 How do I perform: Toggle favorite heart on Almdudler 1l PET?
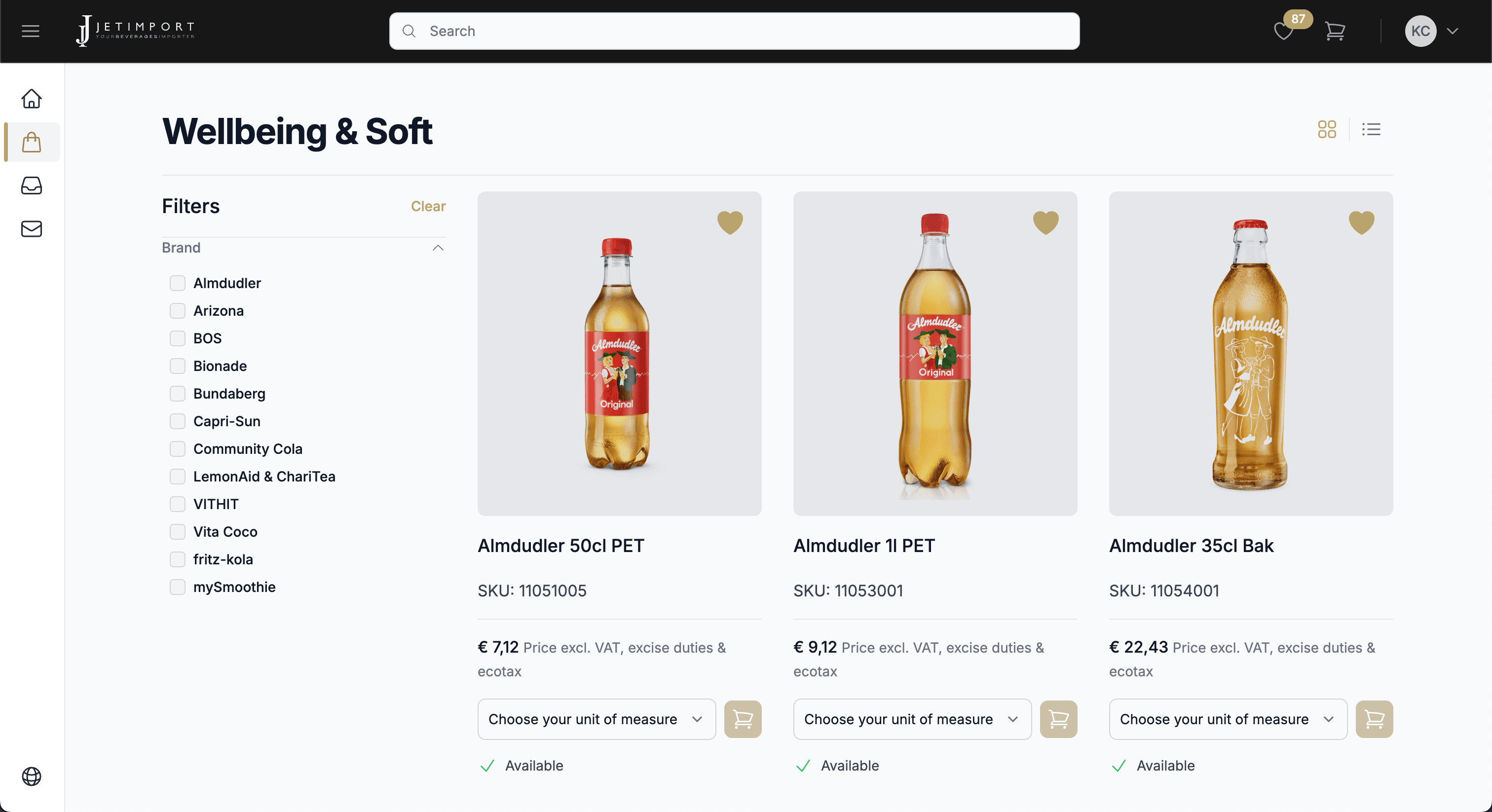[x=1045, y=222]
